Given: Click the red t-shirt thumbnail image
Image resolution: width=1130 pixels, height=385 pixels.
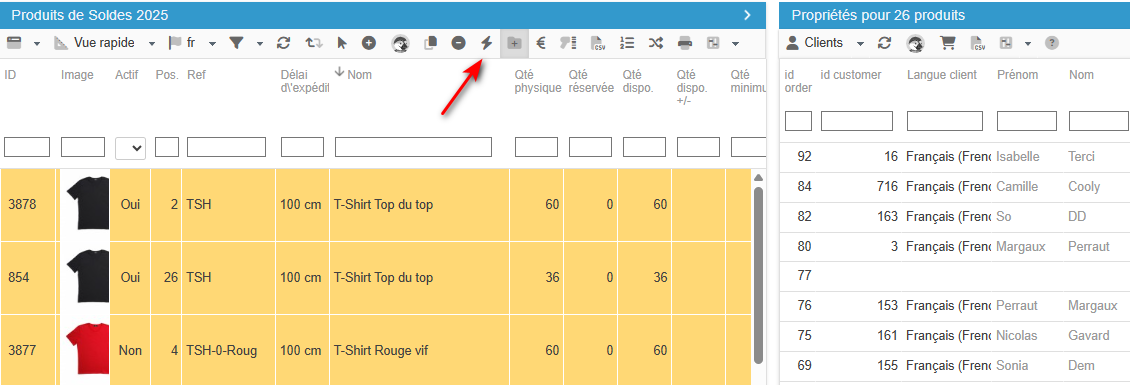Looking at the screenshot, I should click(86, 349).
